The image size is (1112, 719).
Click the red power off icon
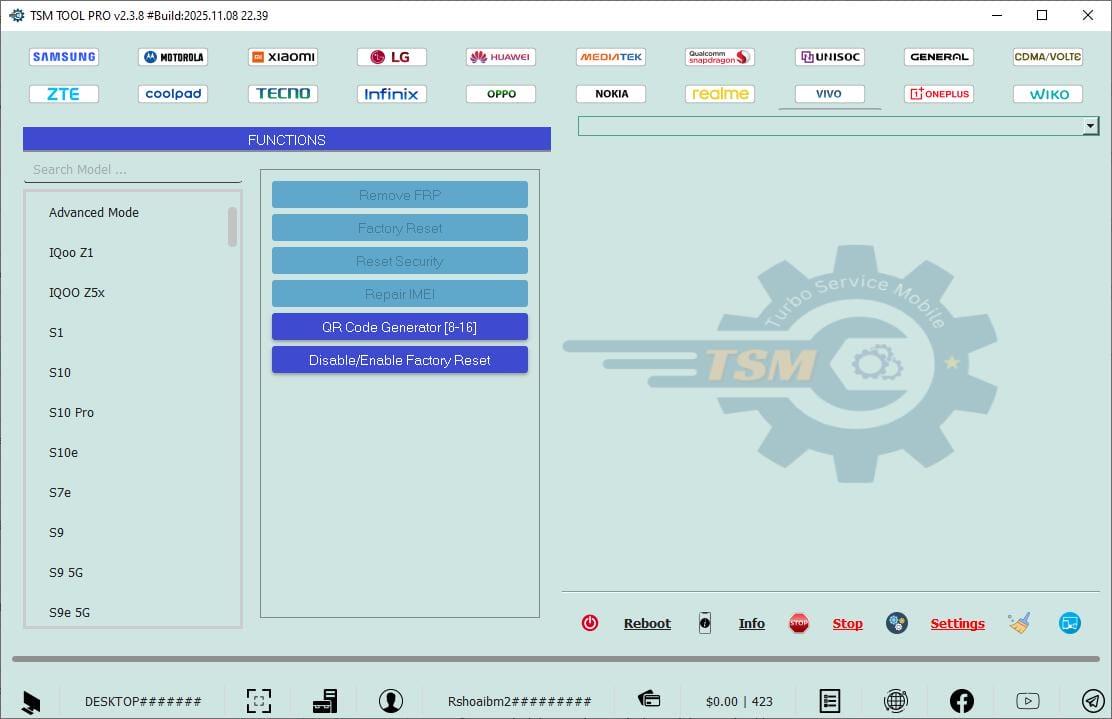pos(590,622)
